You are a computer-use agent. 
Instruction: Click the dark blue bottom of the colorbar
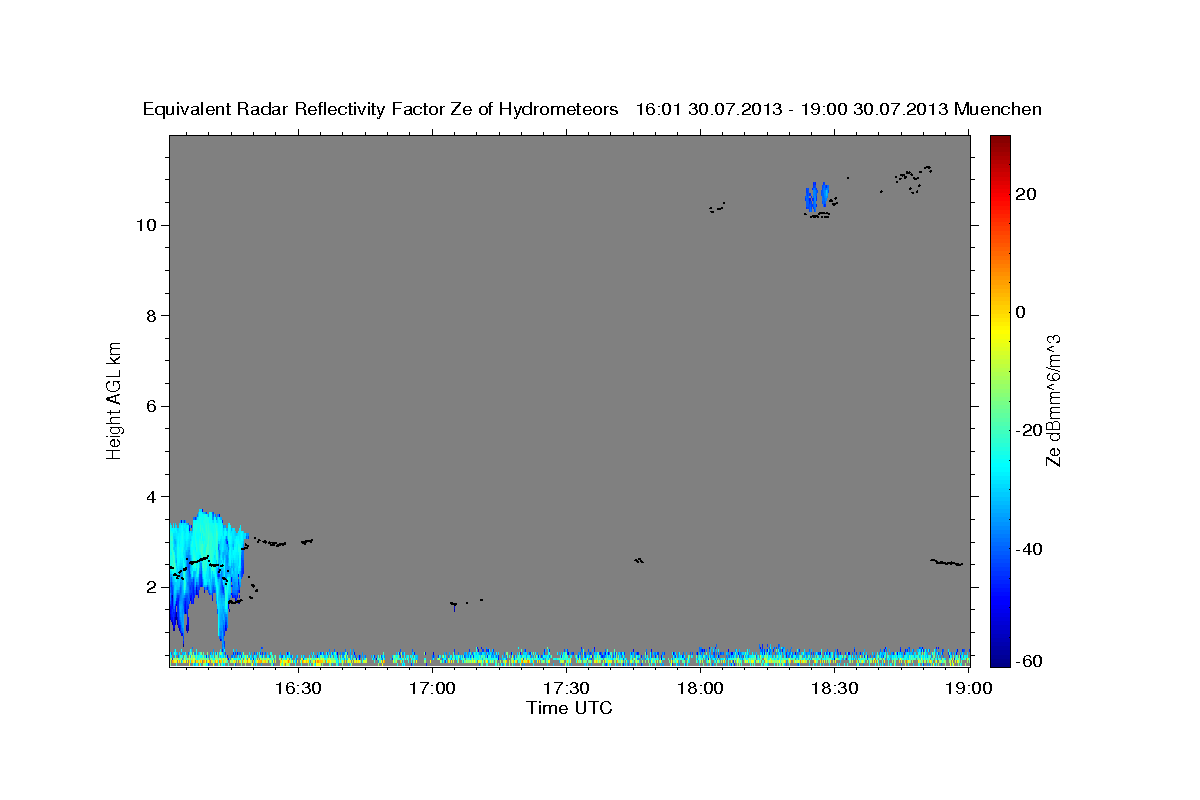[1000, 657]
